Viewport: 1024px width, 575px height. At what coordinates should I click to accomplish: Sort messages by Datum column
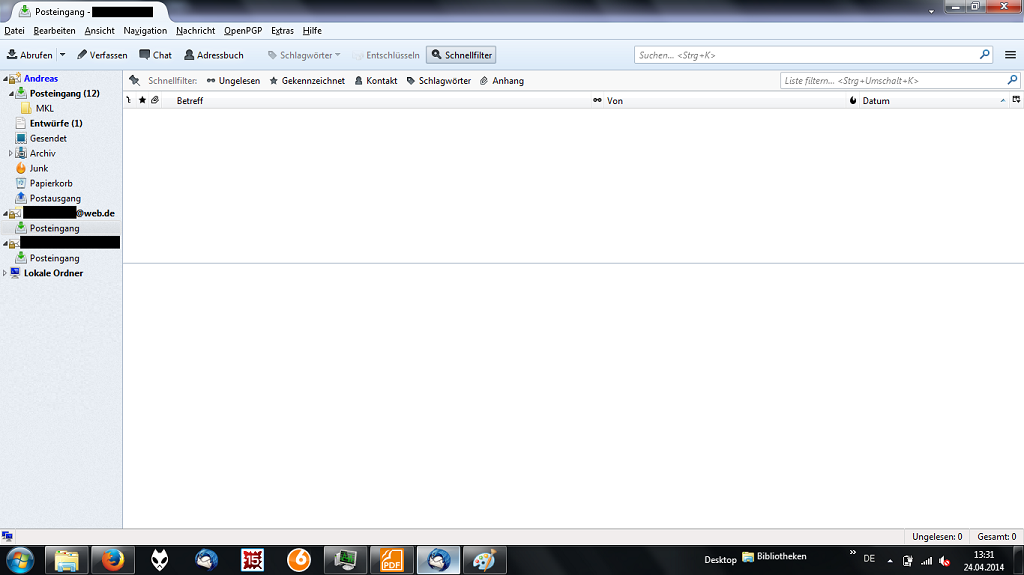tap(876, 101)
